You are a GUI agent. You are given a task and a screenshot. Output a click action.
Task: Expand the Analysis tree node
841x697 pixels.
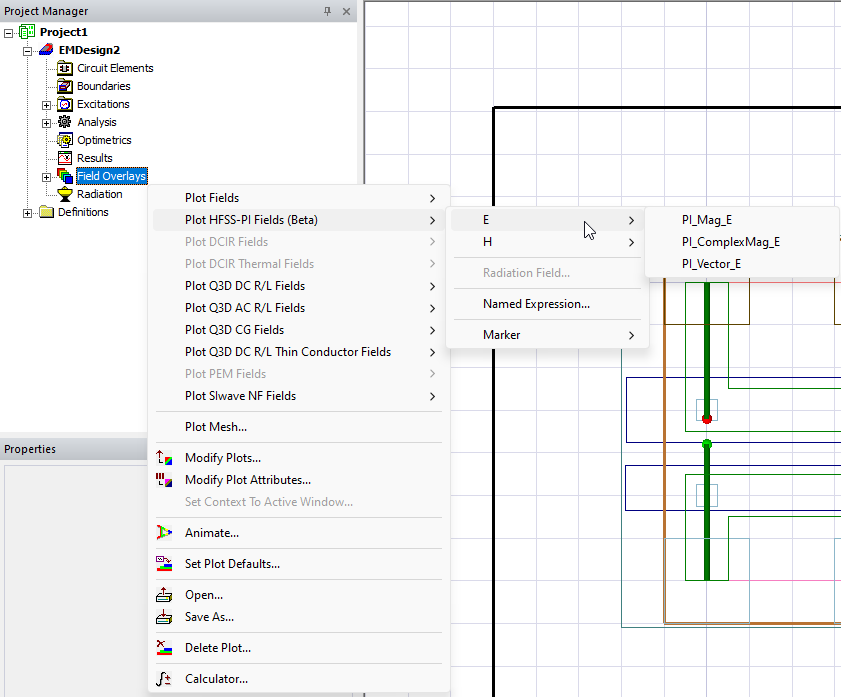pos(47,123)
